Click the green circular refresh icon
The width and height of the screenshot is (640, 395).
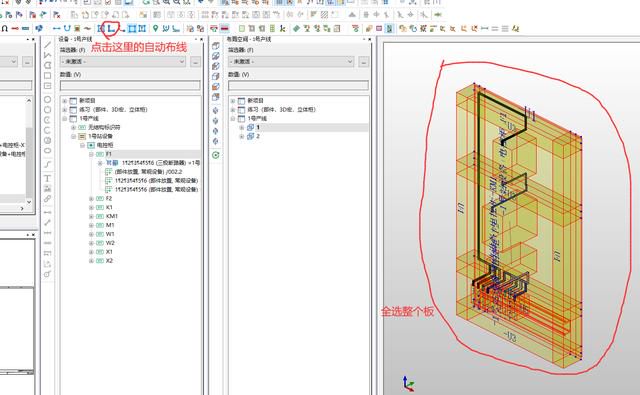click(216, 155)
